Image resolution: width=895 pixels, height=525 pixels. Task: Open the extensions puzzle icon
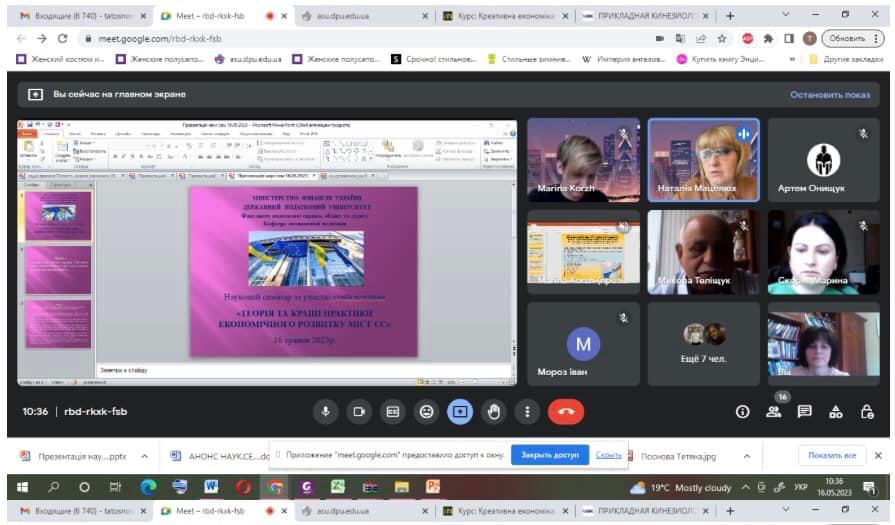pos(768,38)
